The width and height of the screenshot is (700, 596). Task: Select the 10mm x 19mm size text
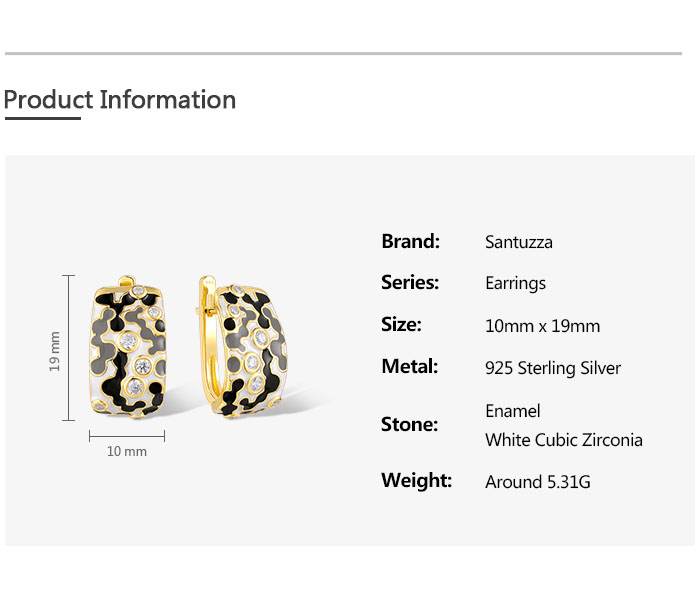point(542,326)
